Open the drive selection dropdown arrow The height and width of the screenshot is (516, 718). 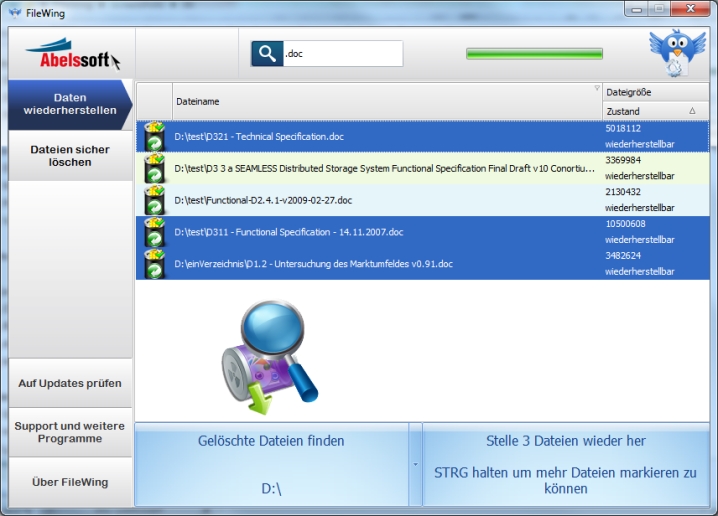[415, 465]
